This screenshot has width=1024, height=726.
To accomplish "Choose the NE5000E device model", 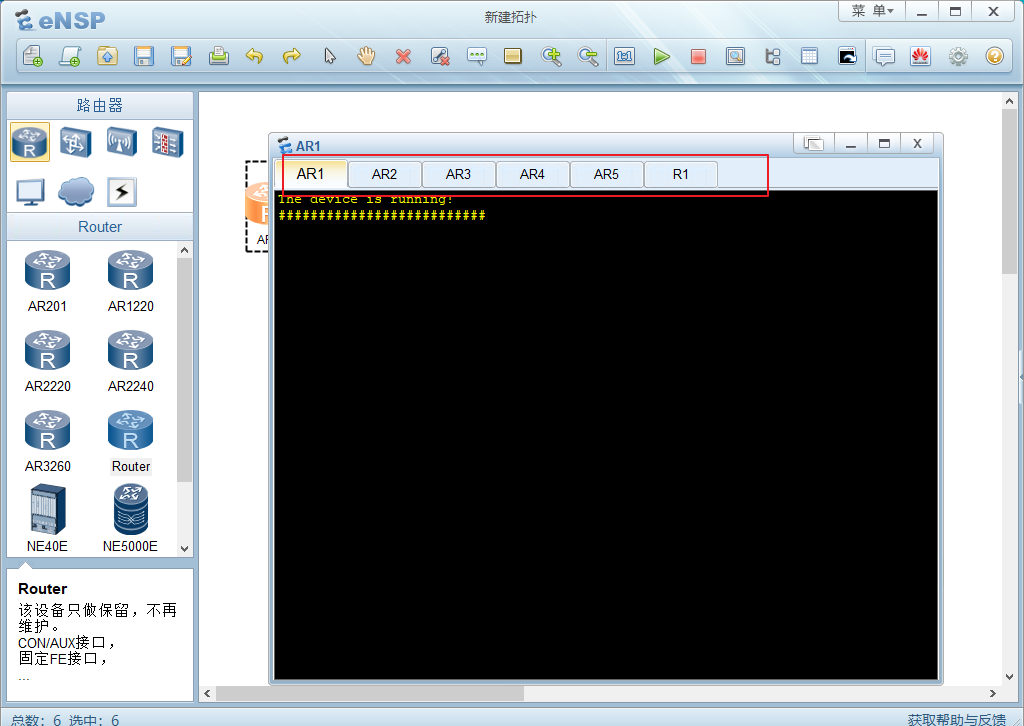I will tap(131, 518).
